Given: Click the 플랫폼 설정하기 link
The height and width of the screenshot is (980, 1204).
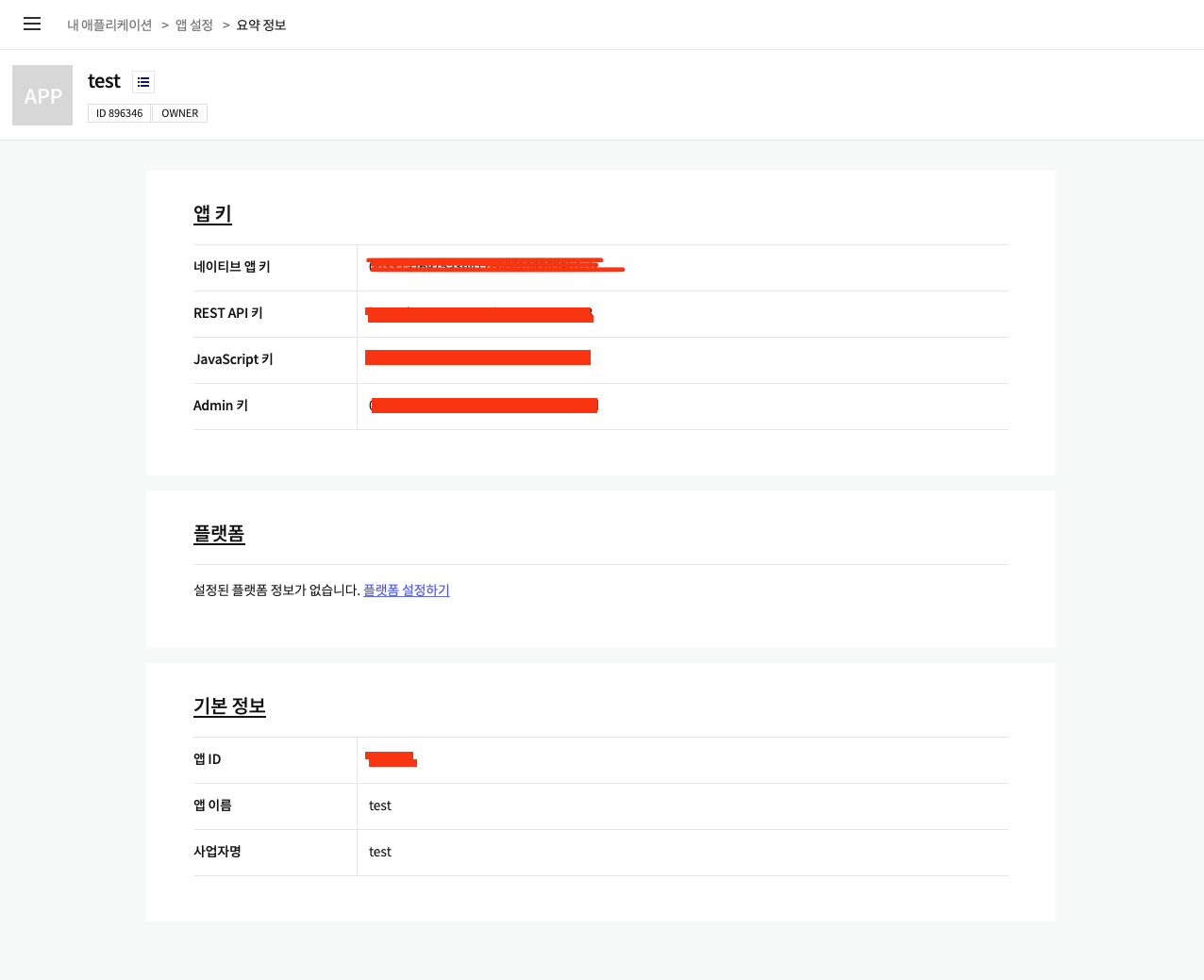Looking at the screenshot, I should [407, 590].
